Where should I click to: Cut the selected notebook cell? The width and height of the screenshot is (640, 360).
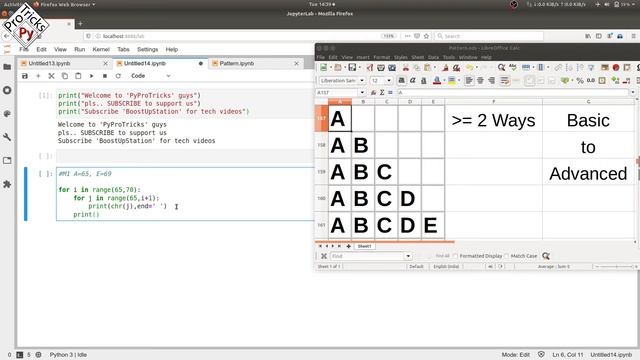51,76
